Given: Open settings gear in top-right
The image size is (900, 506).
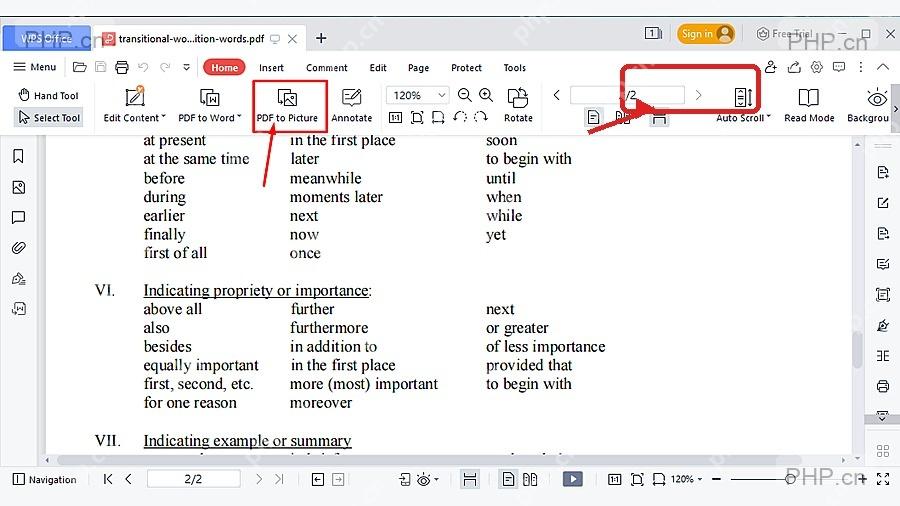Looking at the screenshot, I should click(816, 67).
